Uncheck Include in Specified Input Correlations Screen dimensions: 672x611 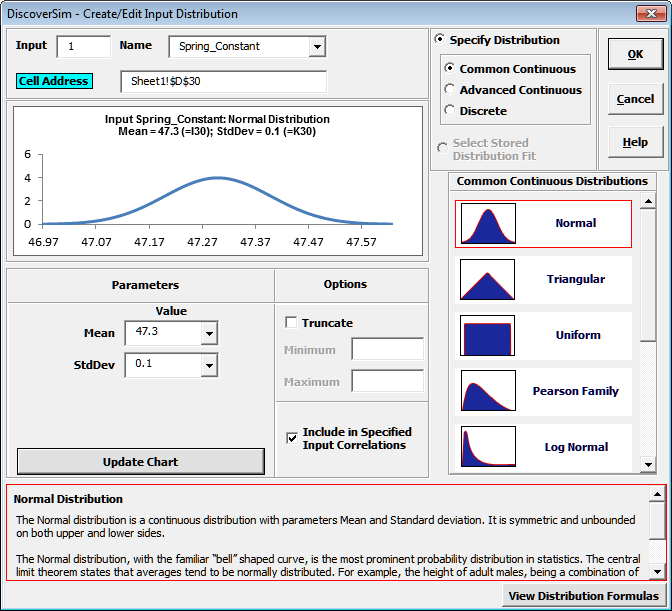(292, 438)
